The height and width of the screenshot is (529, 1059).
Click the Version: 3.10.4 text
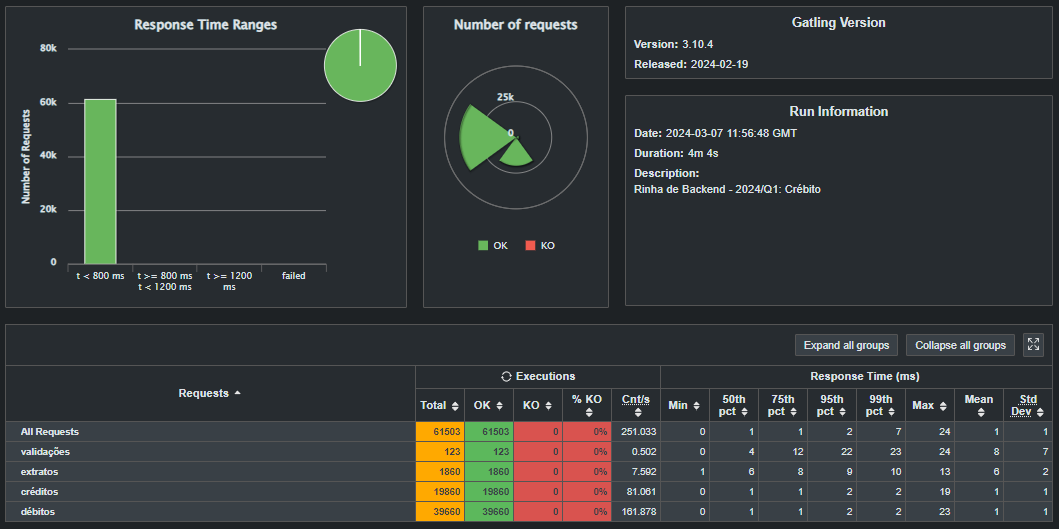coord(673,45)
